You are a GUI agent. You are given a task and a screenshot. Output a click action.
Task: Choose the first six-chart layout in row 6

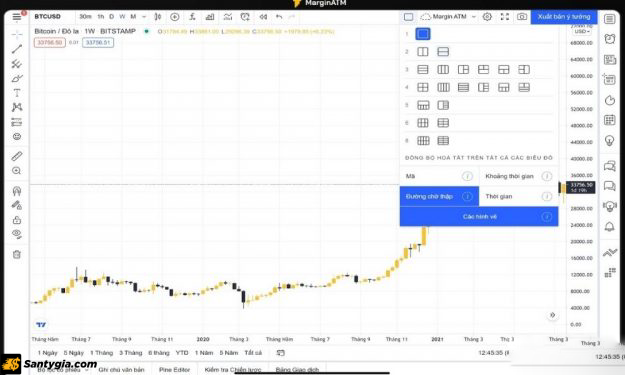(x=423, y=123)
